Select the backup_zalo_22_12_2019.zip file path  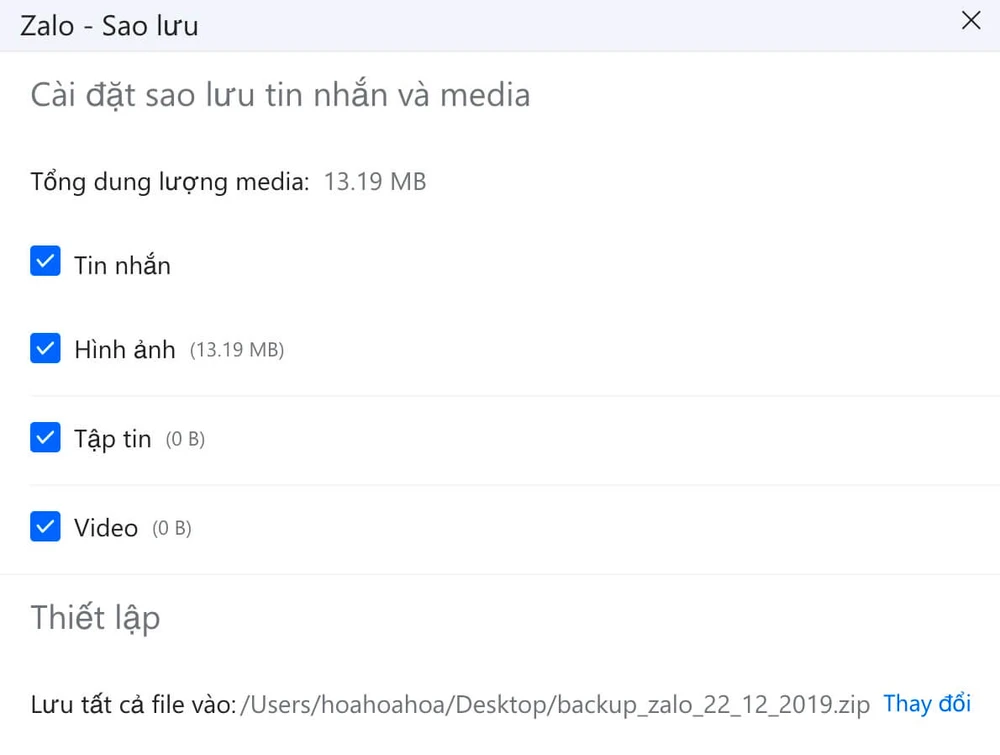(x=552, y=703)
